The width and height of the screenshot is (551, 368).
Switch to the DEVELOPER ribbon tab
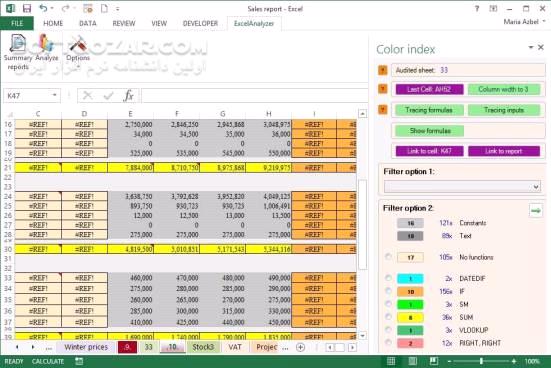200,23
